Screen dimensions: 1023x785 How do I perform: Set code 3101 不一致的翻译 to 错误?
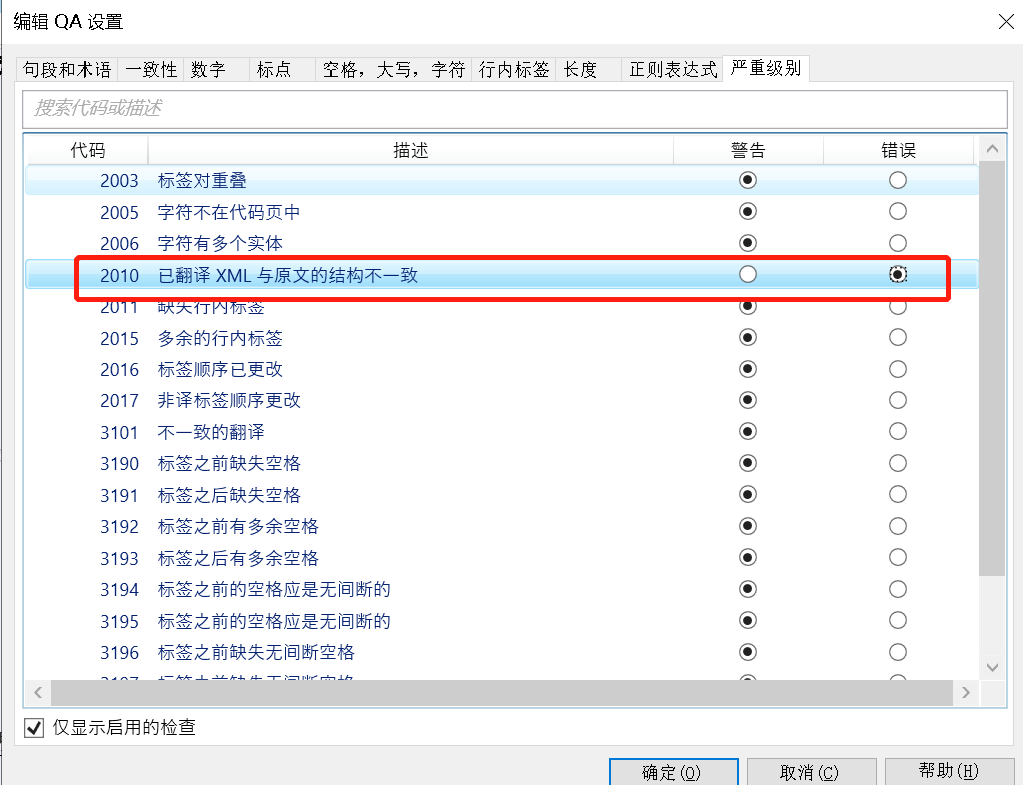click(898, 431)
